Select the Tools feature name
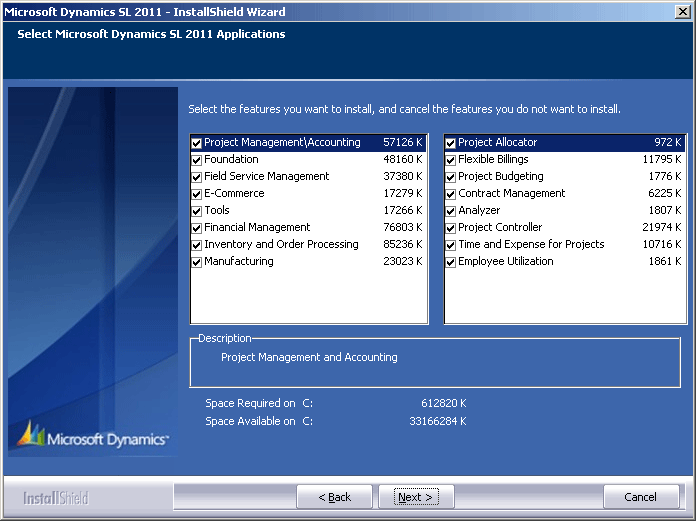The image size is (696, 521). (217, 210)
